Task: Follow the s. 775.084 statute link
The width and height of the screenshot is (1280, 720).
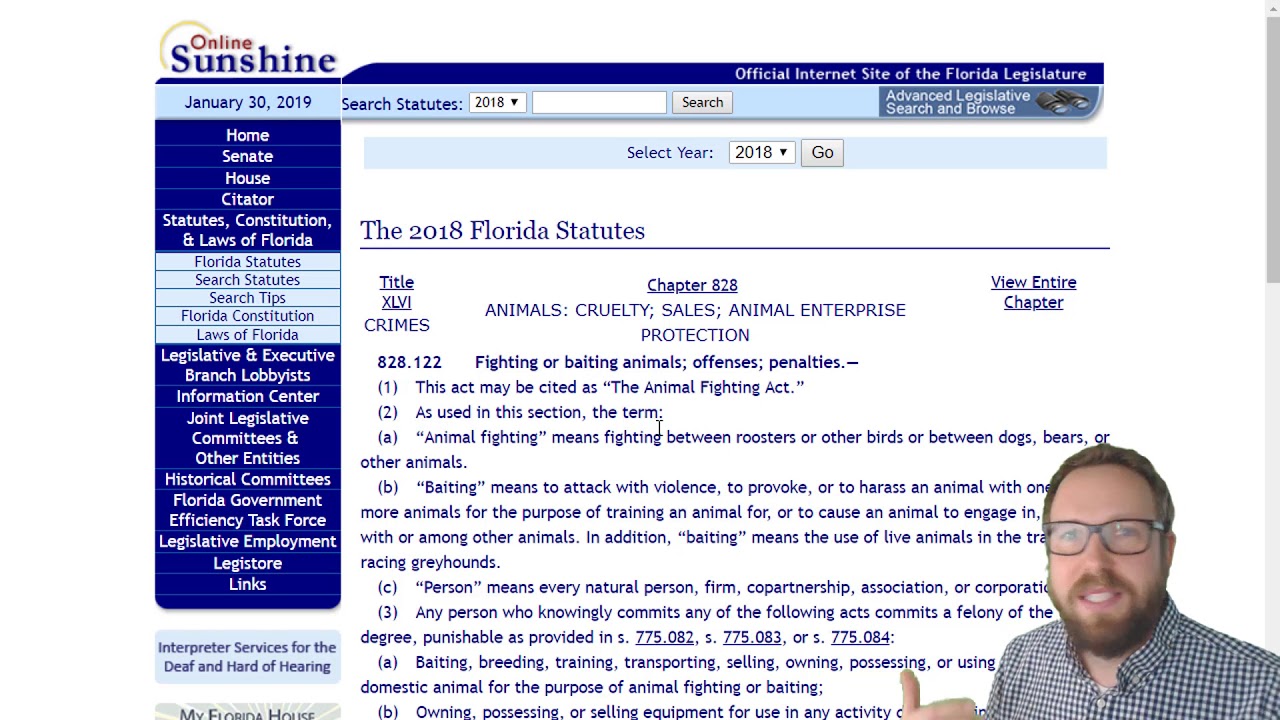Action: 859,637
